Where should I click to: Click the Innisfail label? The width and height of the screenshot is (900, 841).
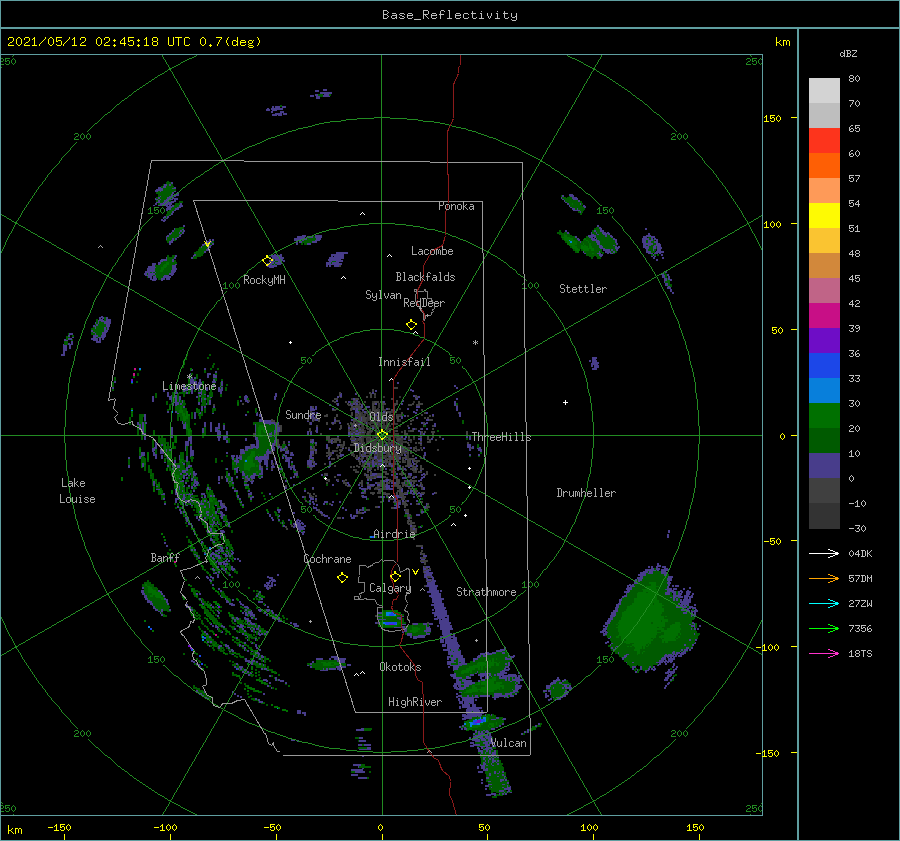pos(404,362)
